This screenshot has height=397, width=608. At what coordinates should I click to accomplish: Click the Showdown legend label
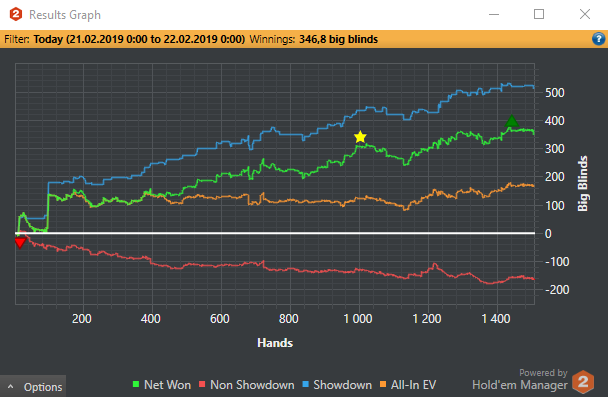(342, 385)
